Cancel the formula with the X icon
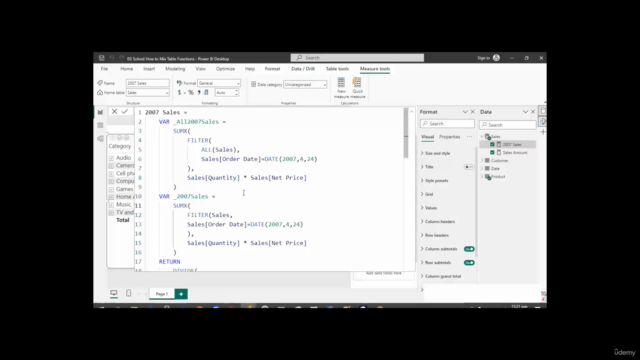Viewport: 640px width, 360px height. [114, 111]
